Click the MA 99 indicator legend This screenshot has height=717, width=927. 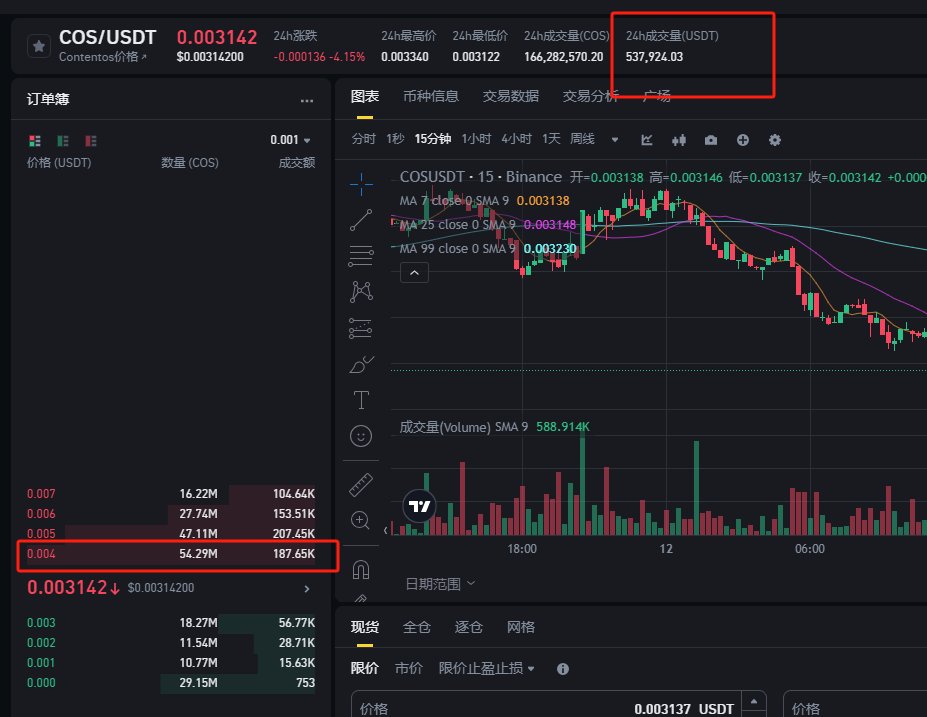tap(488, 249)
